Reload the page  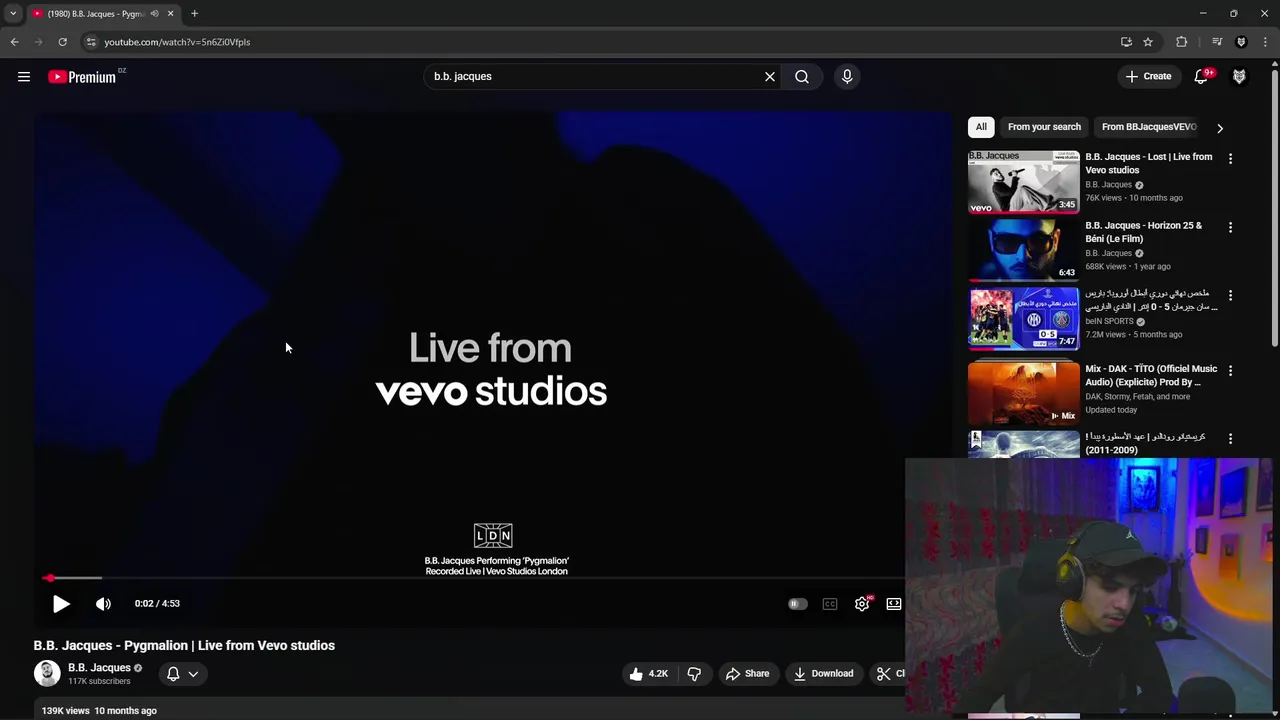tap(62, 42)
